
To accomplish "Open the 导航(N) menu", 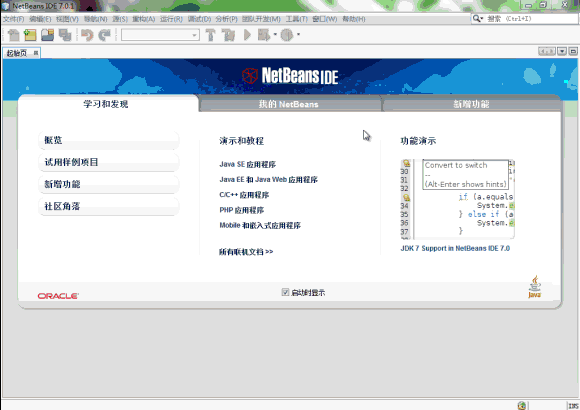I will coord(95,19).
